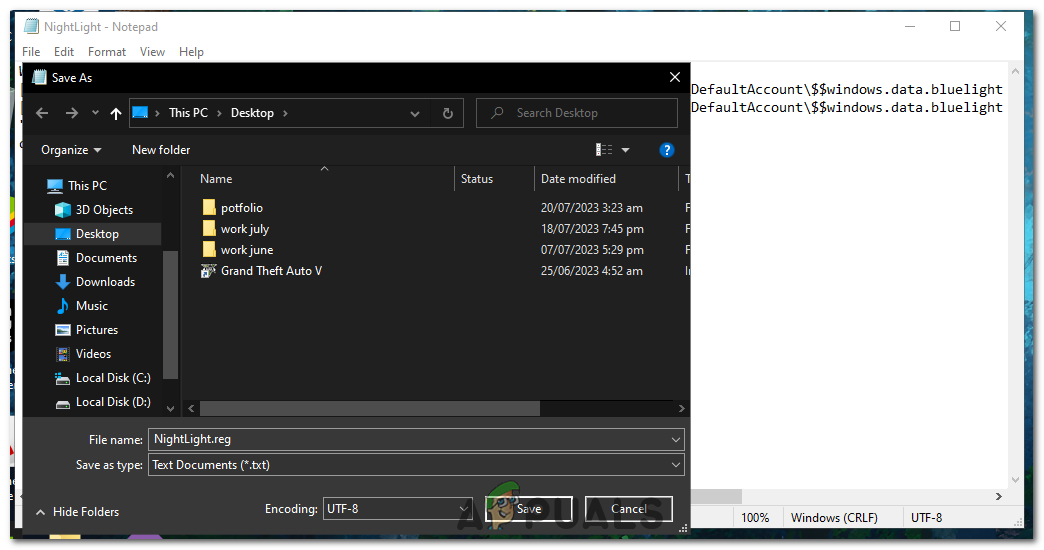Click date 18/07/2023 7:45 pm
The width and height of the screenshot is (1044, 550).
(592, 228)
